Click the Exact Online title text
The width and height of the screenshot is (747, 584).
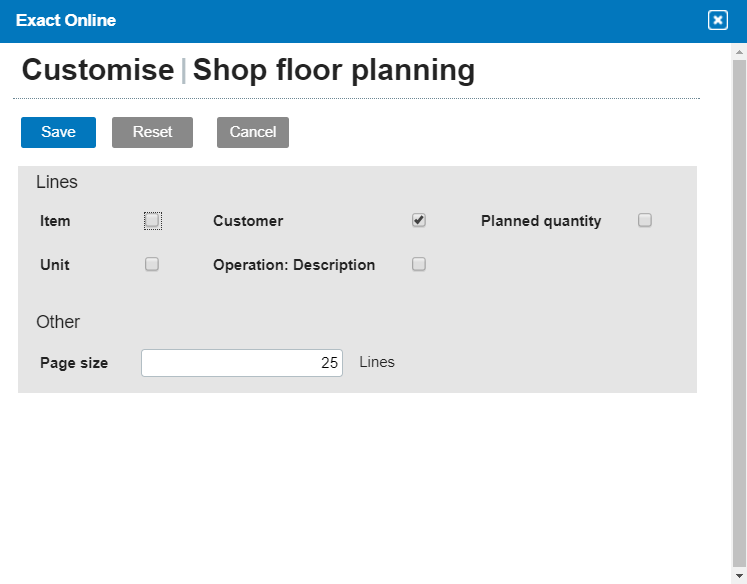click(66, 20)
